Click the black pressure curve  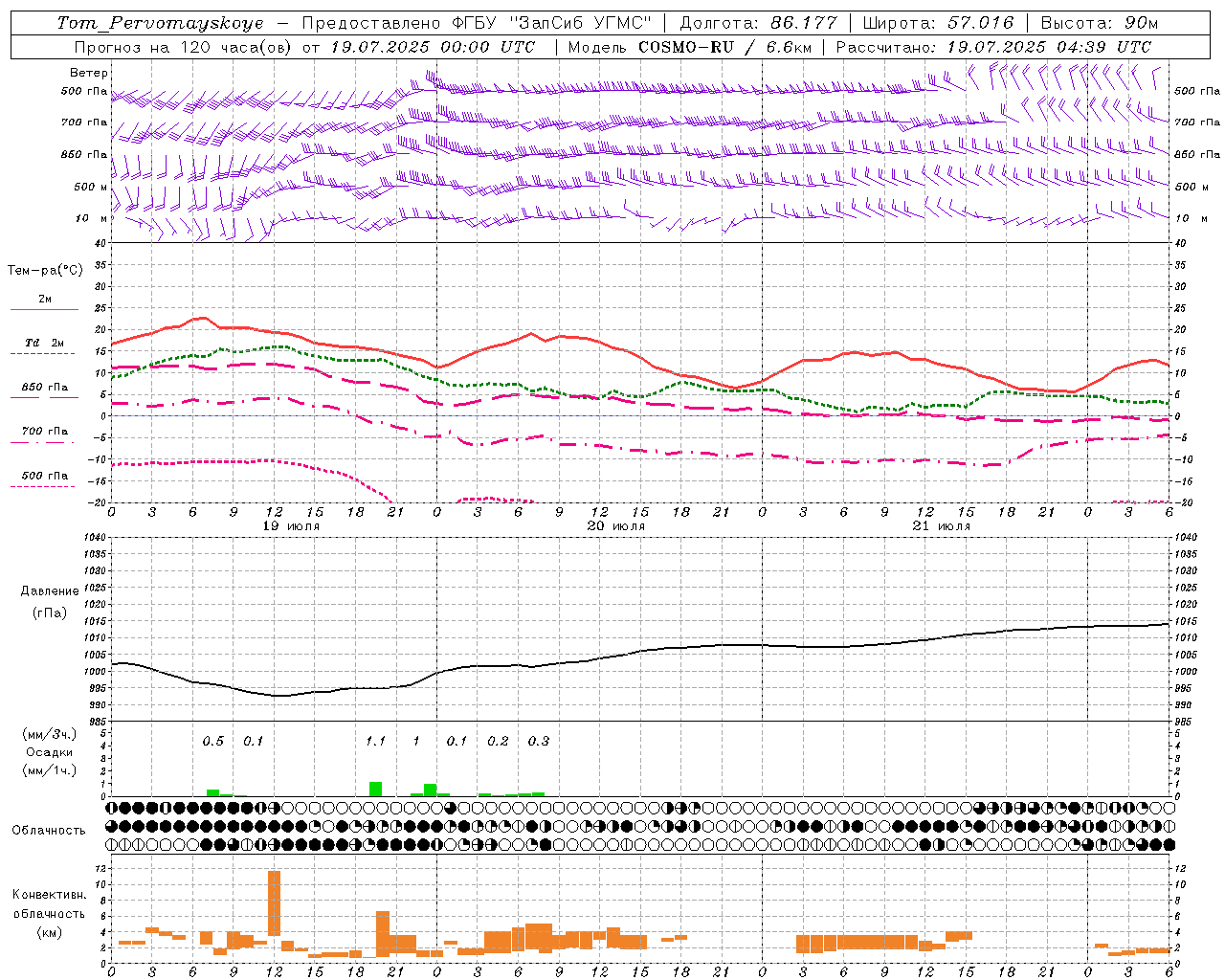[641, 652]
